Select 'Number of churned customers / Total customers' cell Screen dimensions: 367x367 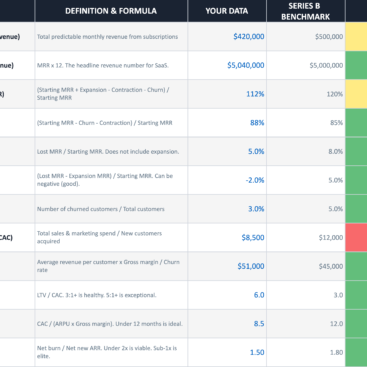[x=111, y=209]
